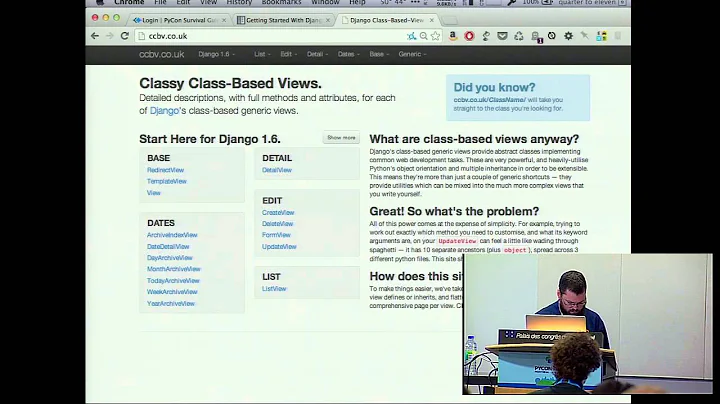Select the Django Class-Based Views tab
720x404 pixels.
click(x=385, y=20)
